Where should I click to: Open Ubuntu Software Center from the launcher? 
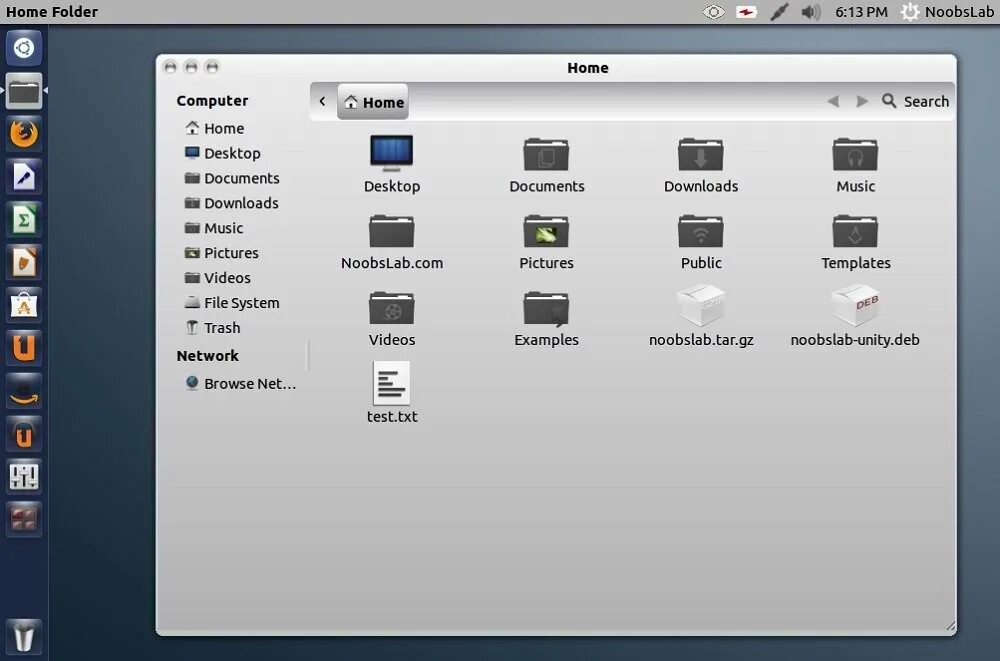(24, 304)
